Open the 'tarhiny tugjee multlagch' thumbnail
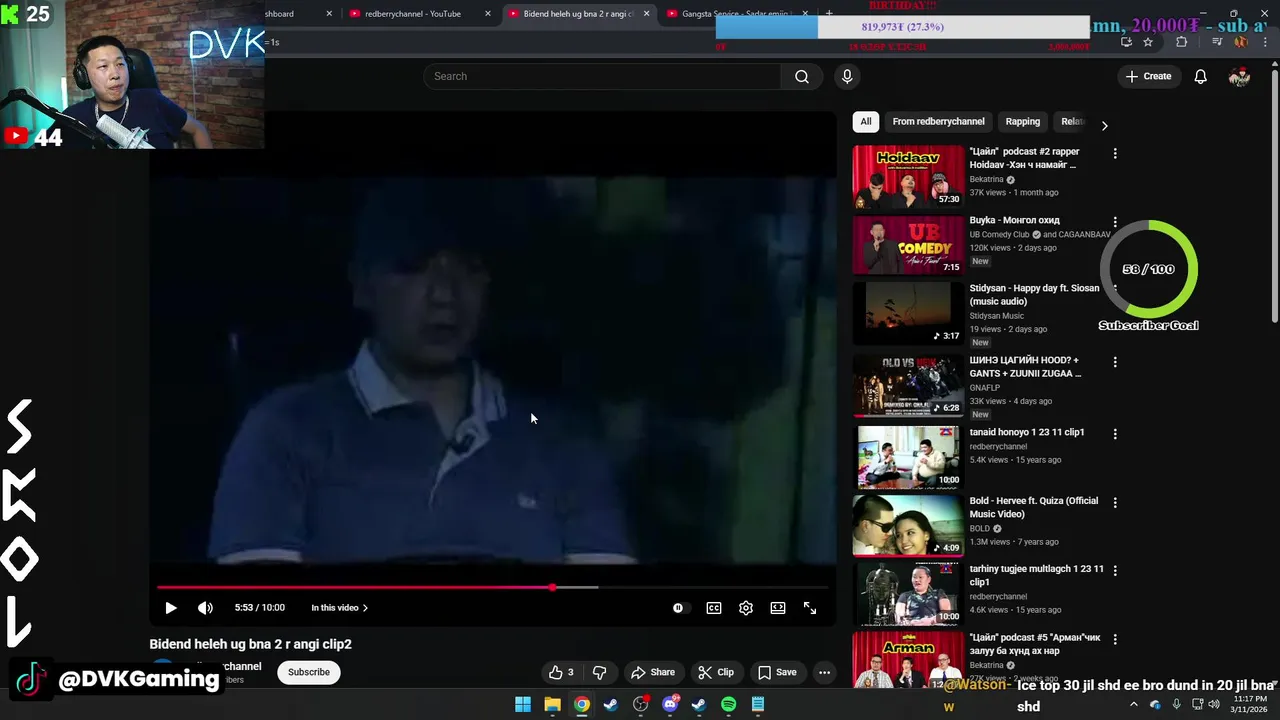The image size is (1280, 720). (908, 594)
